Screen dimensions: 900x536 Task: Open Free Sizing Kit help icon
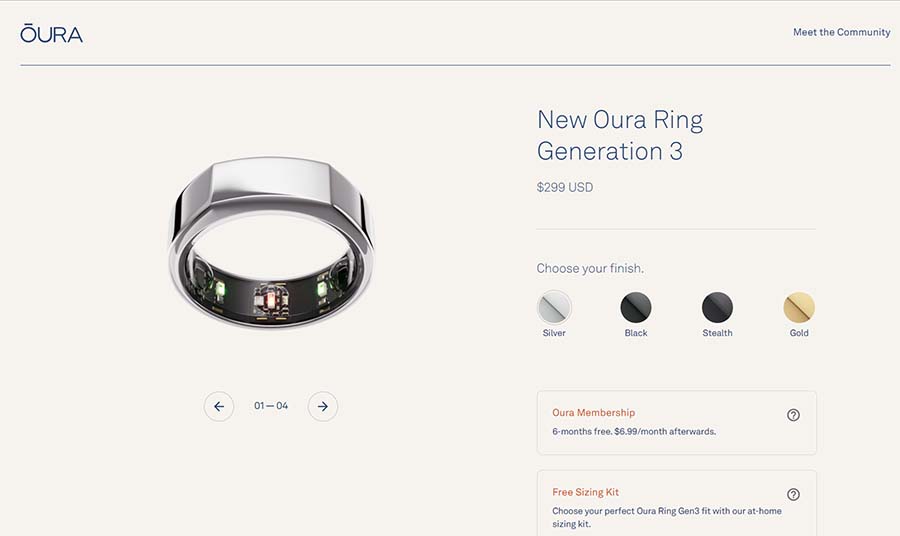point(793,494)
